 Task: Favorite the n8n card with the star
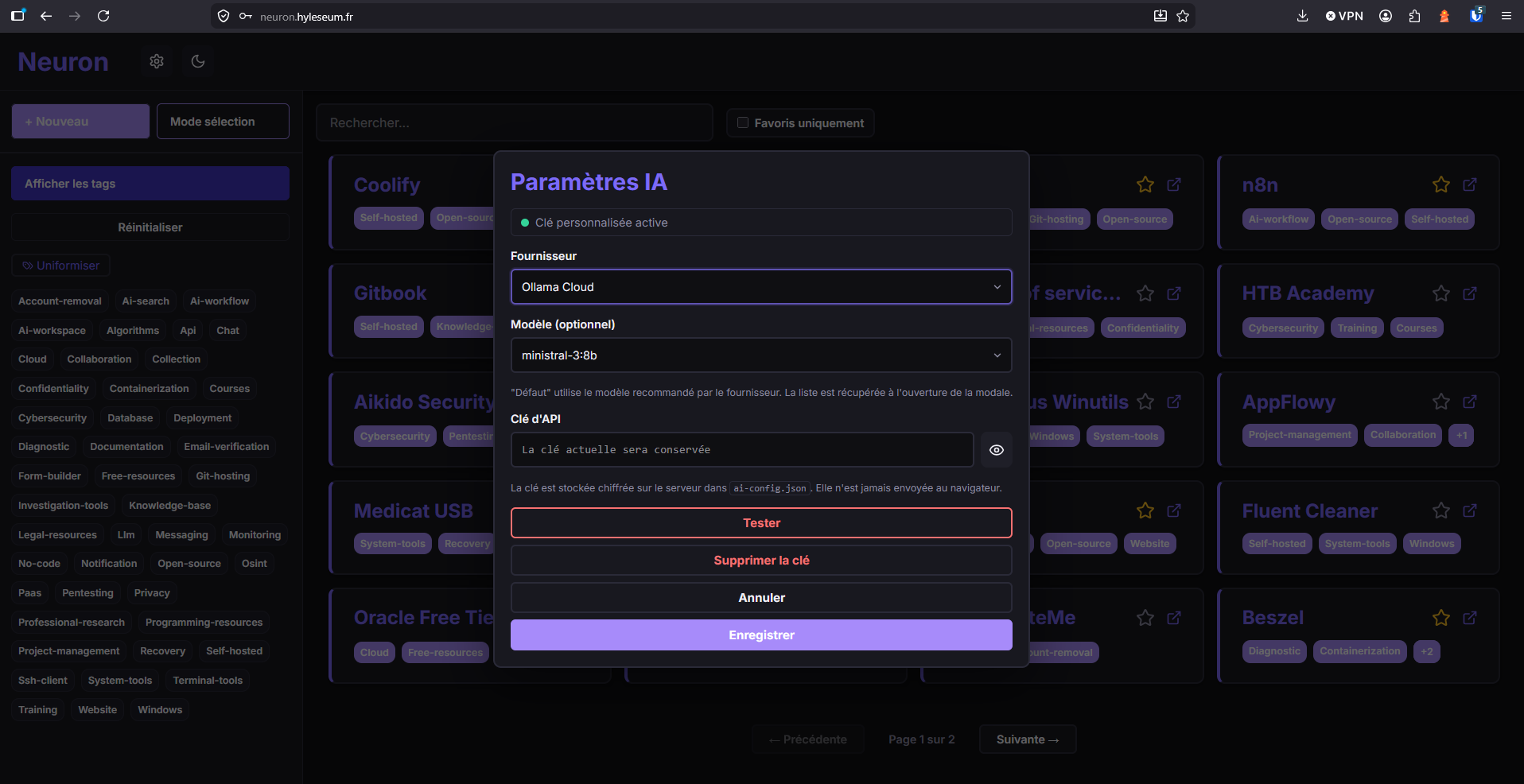click(x=1440, y=184)
